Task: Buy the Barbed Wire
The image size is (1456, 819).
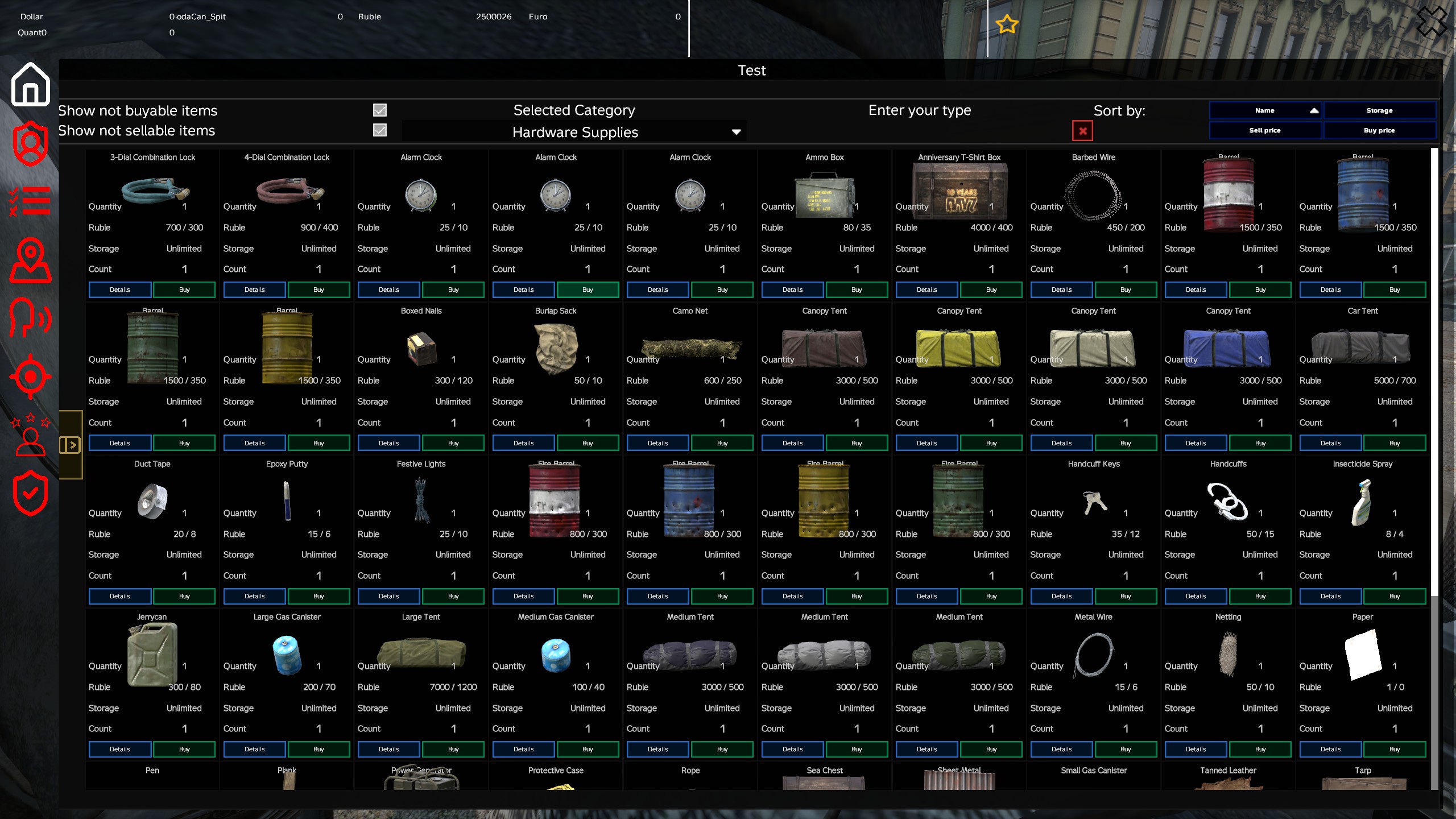Action: point(1126,289)
